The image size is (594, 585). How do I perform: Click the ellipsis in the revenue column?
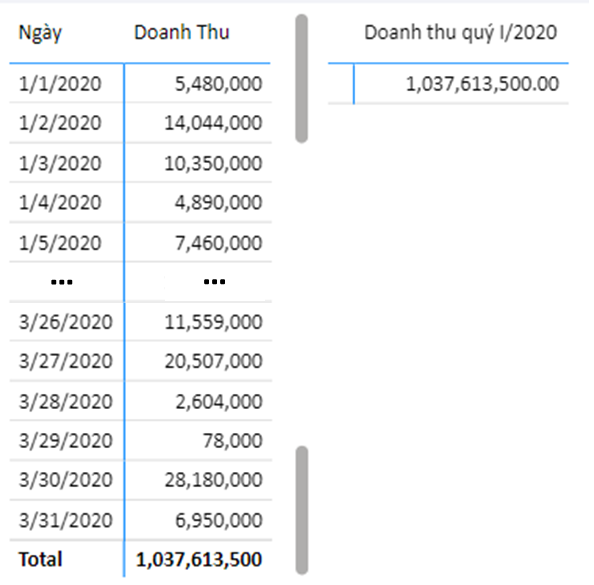[x=214, y=282]
